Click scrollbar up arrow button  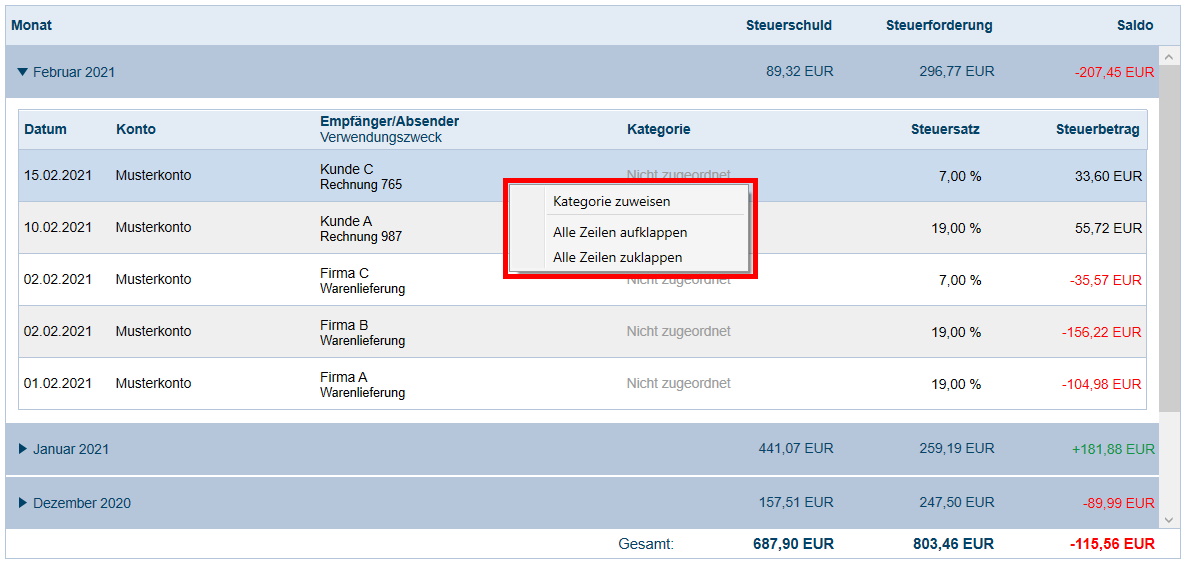1169,55
